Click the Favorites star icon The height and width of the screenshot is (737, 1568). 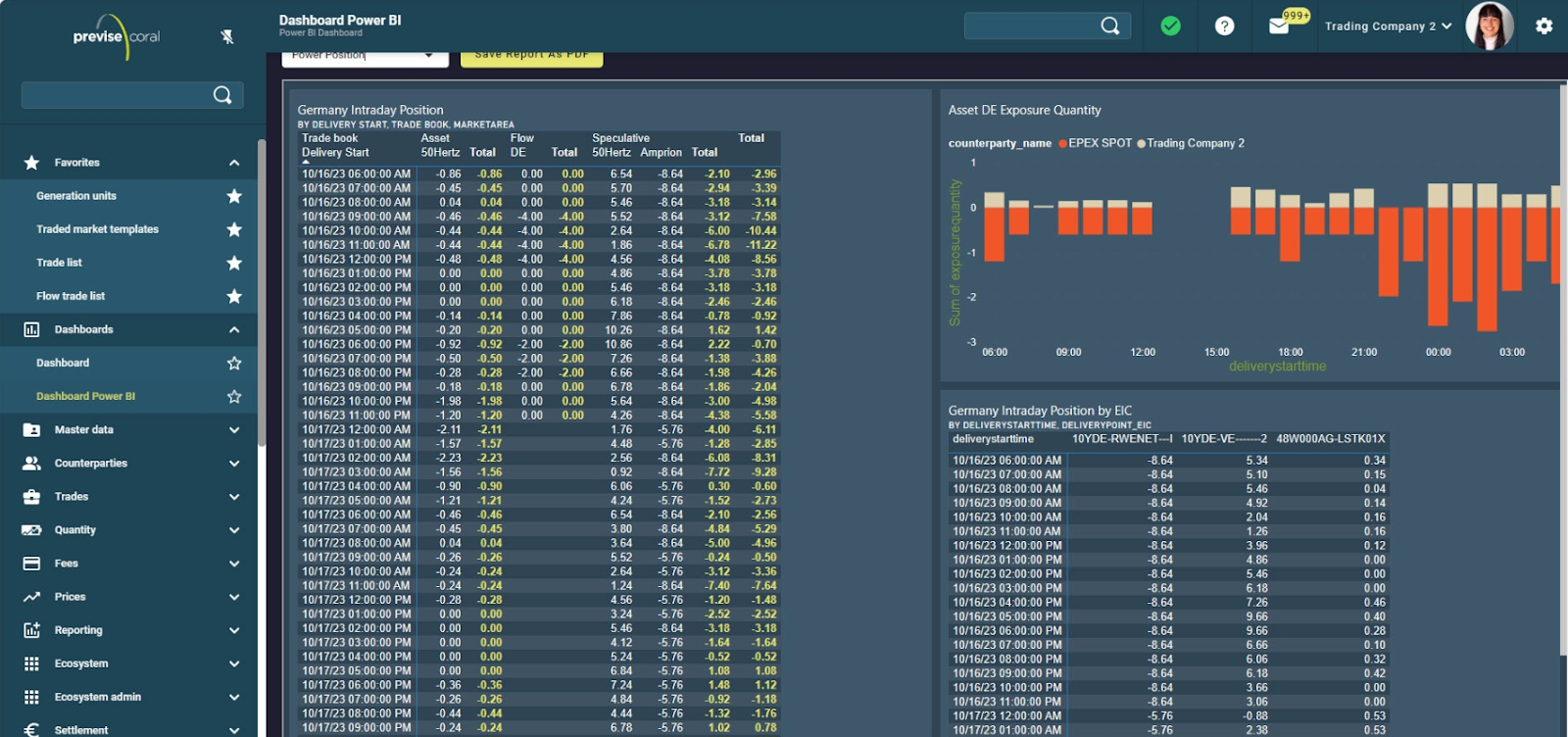click(x=31, y=163)
